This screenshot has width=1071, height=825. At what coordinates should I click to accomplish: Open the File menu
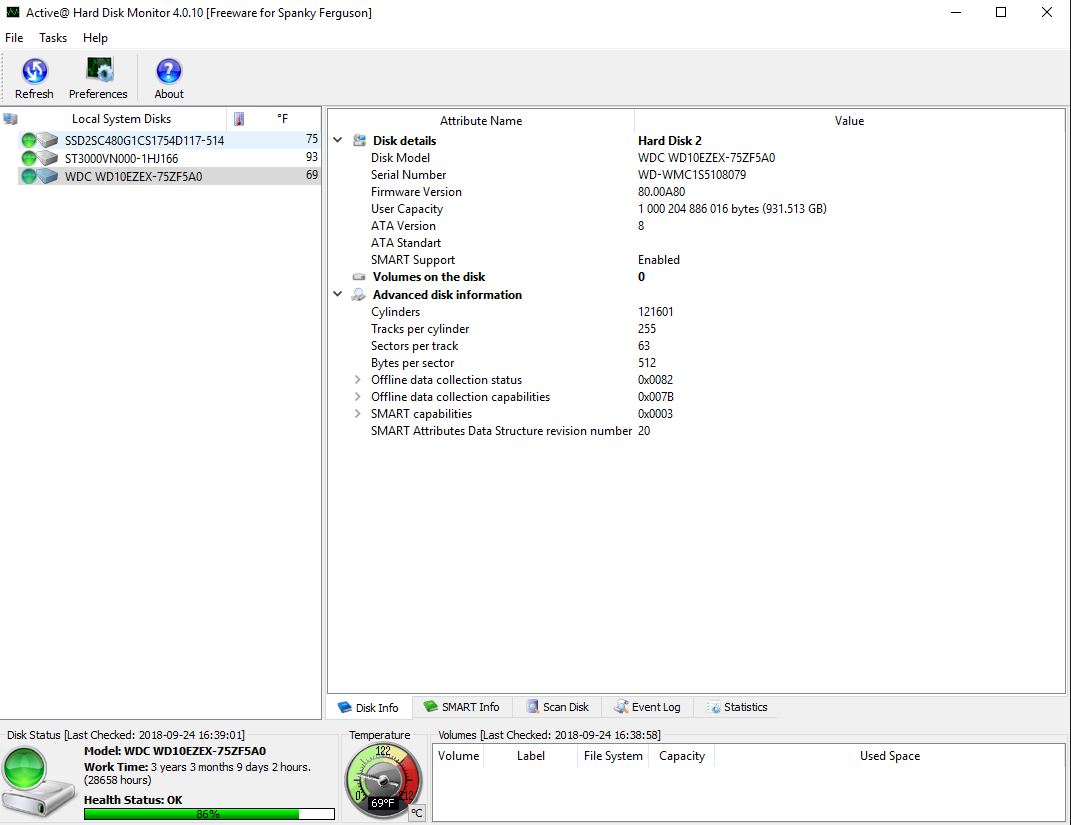14,38
